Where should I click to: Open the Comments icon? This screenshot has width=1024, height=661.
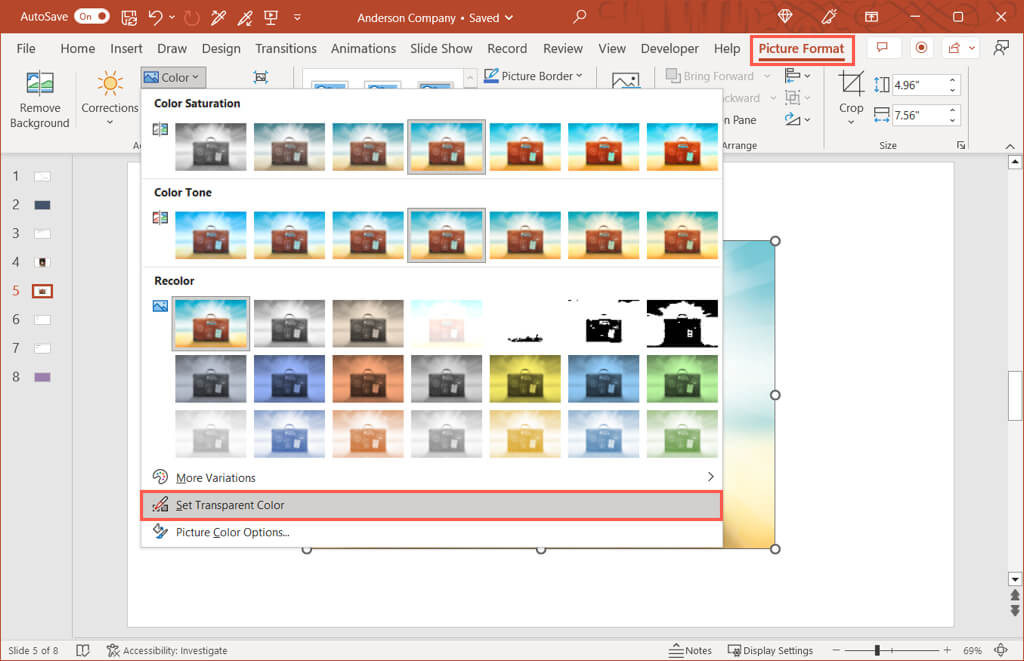point(881,48)
